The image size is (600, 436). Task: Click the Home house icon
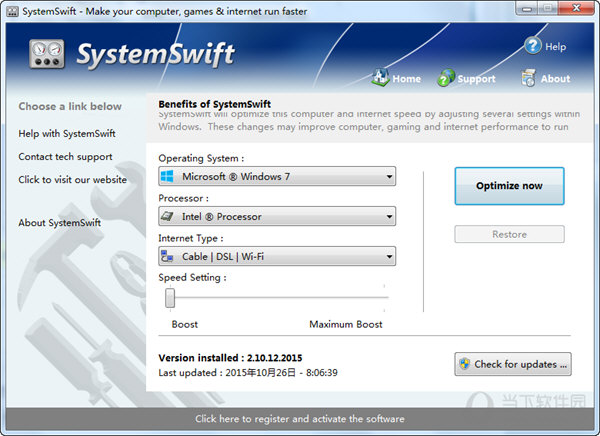pyautogui.click(x=380, y=78)
